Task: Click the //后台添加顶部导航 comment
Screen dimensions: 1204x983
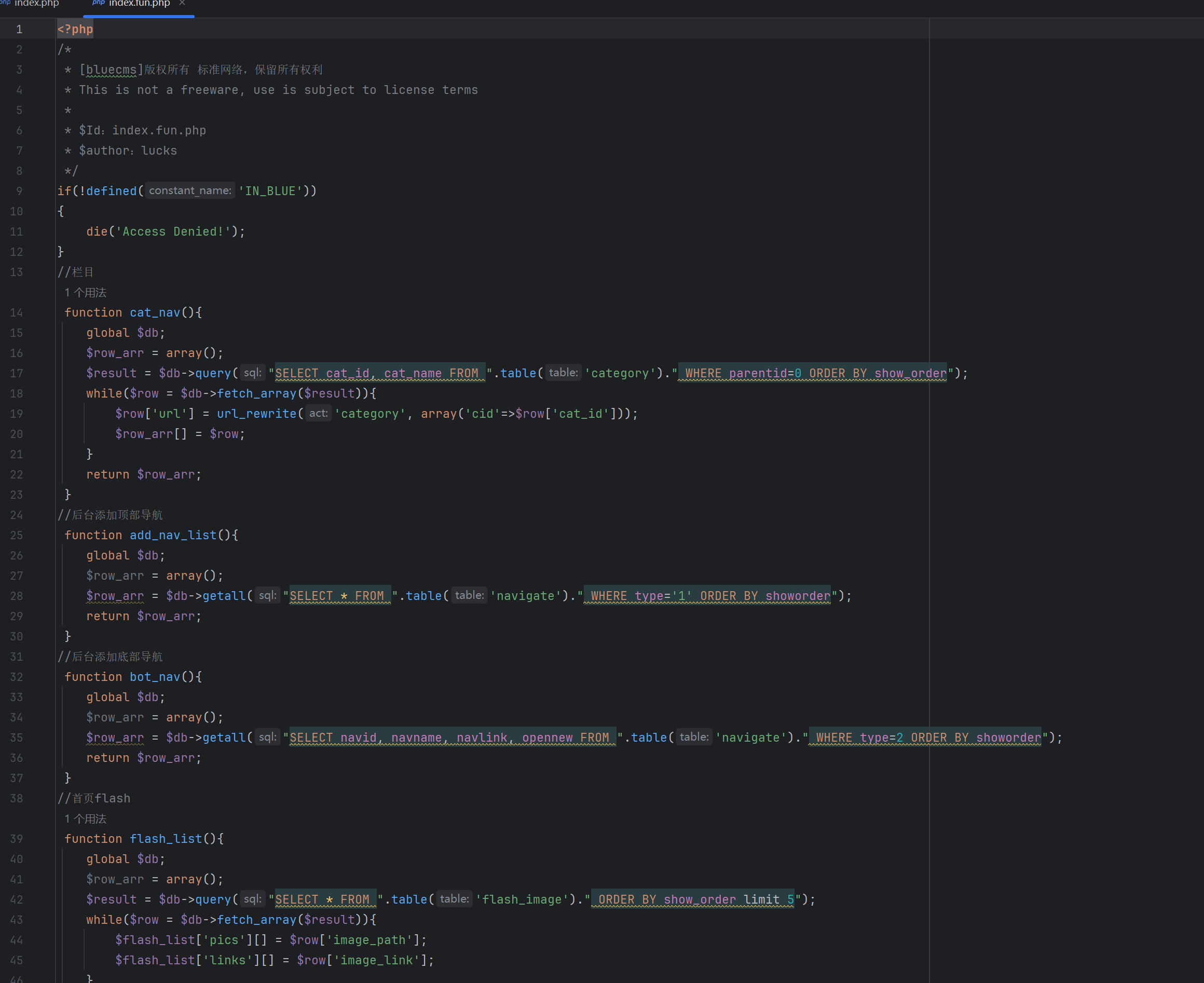Action: [110, 515]
